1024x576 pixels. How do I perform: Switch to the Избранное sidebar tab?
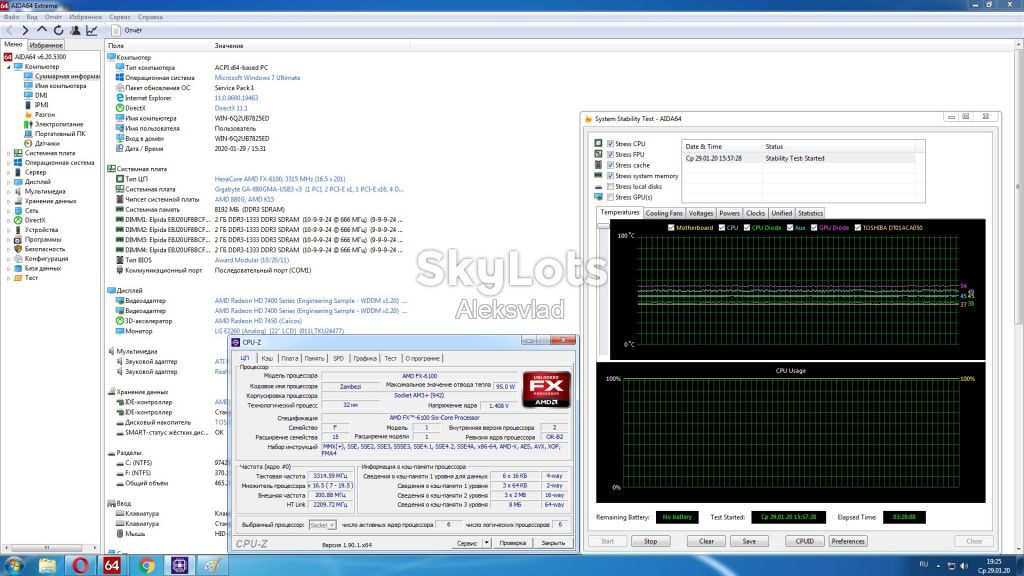point(46,45)
